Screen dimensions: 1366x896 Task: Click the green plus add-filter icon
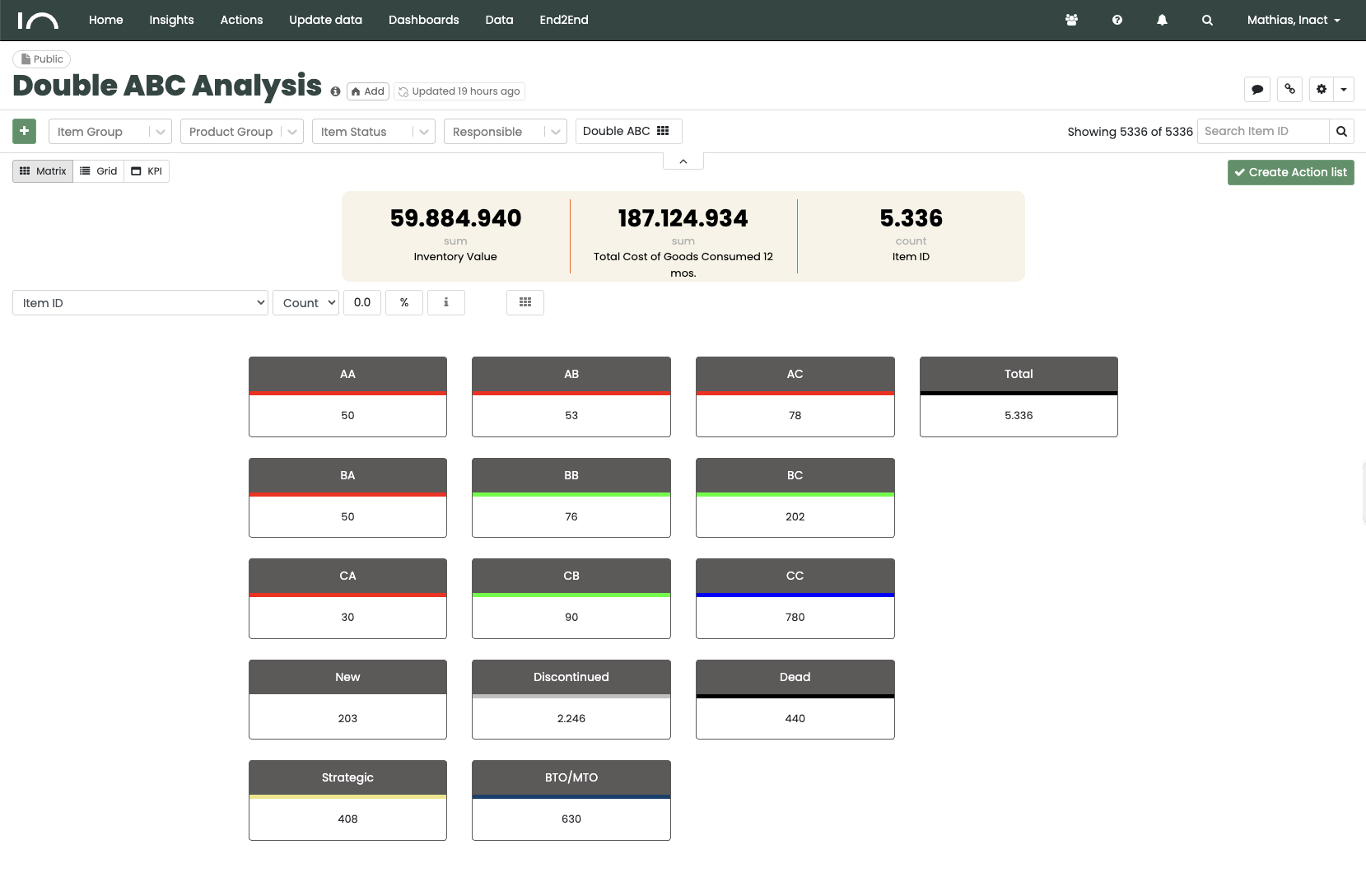(x=24, y=131)
